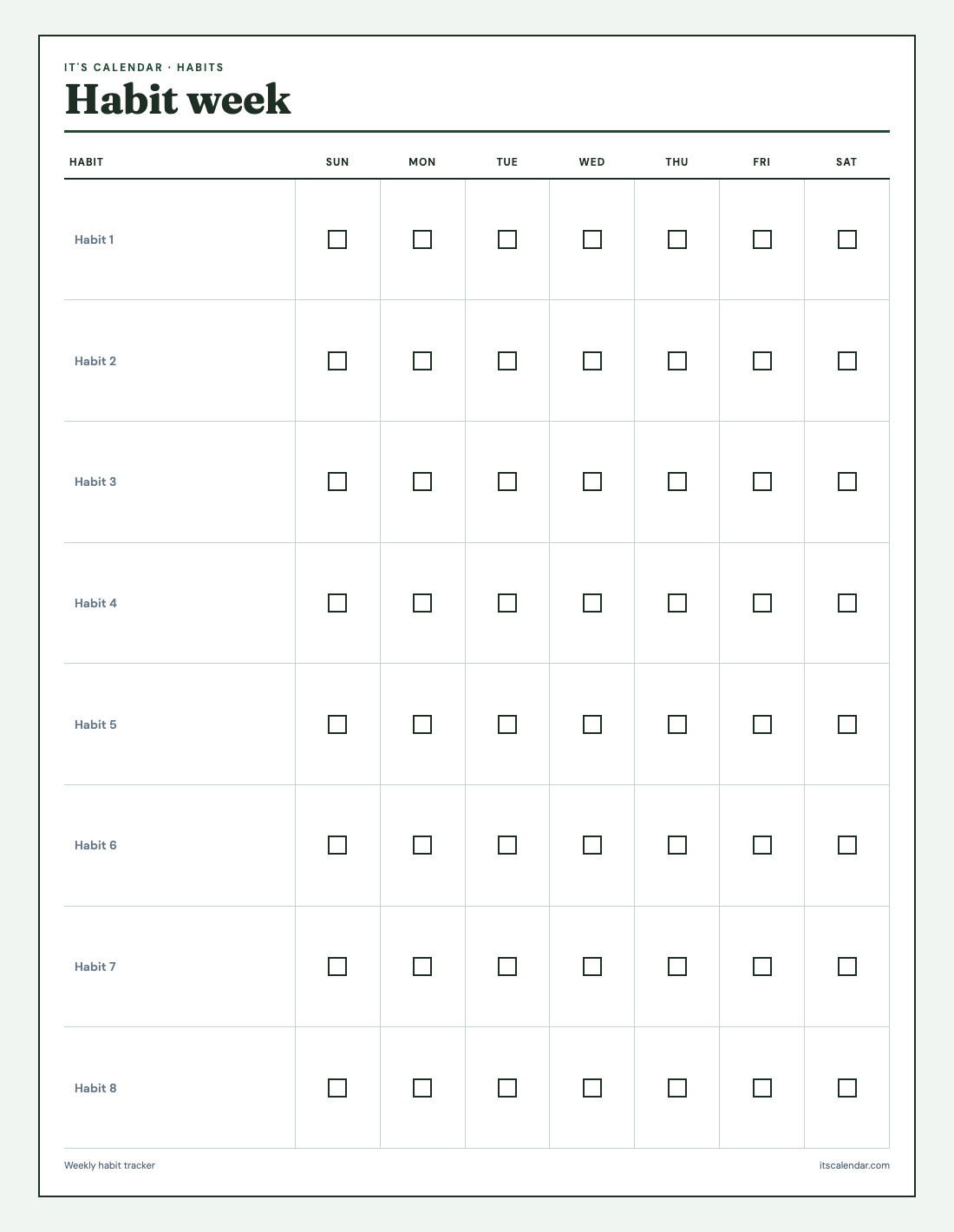Viewport: 954px width, 1232px height.
Task: Click the WED column header
Action: tap(592, 162)
